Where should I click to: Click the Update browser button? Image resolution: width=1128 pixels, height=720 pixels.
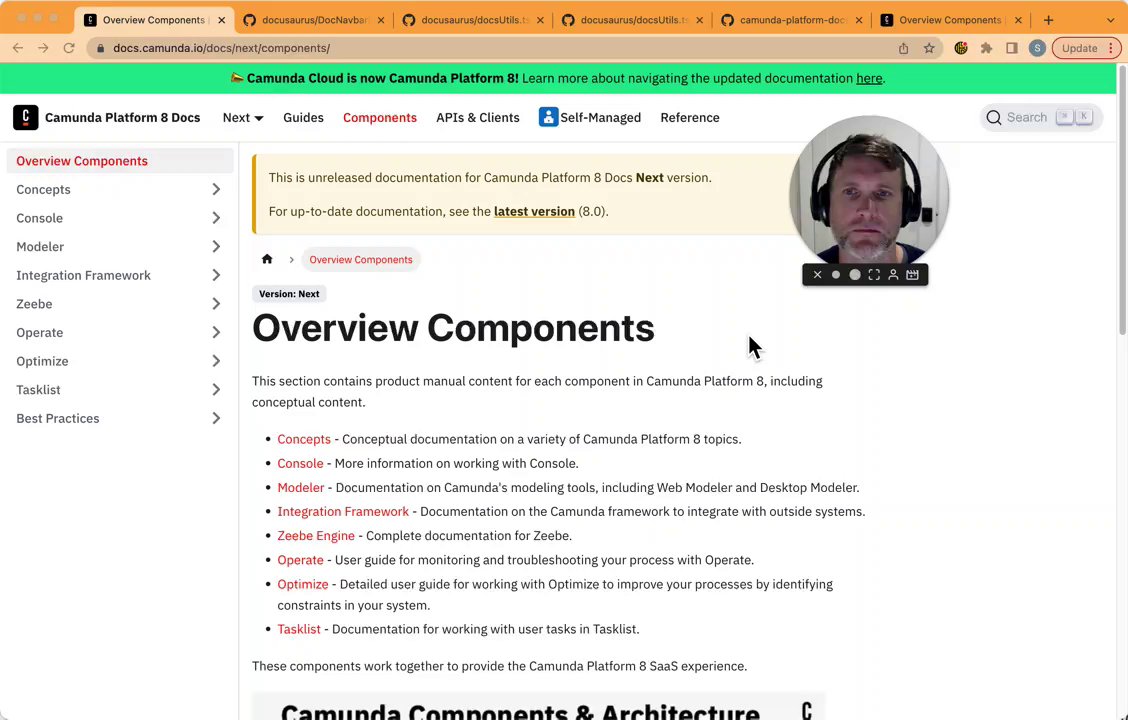tap(1086, 48)
